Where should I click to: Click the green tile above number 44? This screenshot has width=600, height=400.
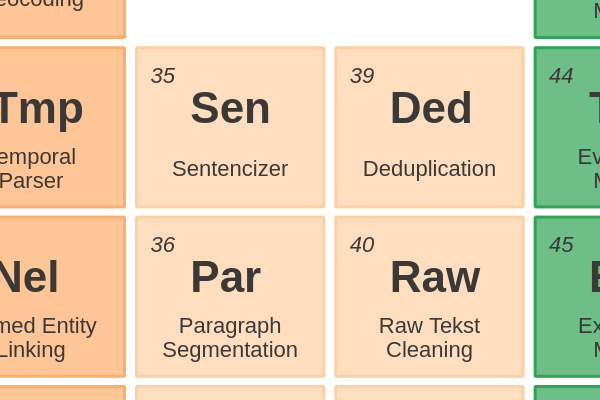pos(567,19)
